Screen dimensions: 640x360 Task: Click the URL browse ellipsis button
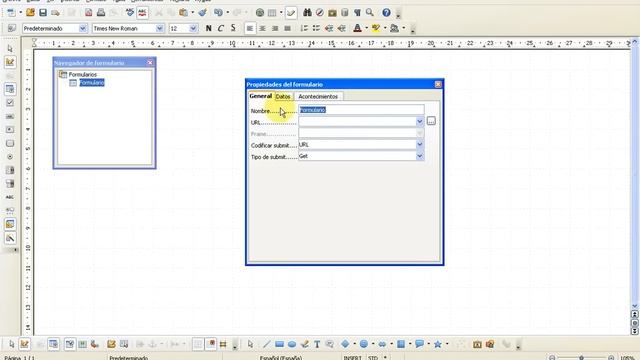click(x=431, y=121)
